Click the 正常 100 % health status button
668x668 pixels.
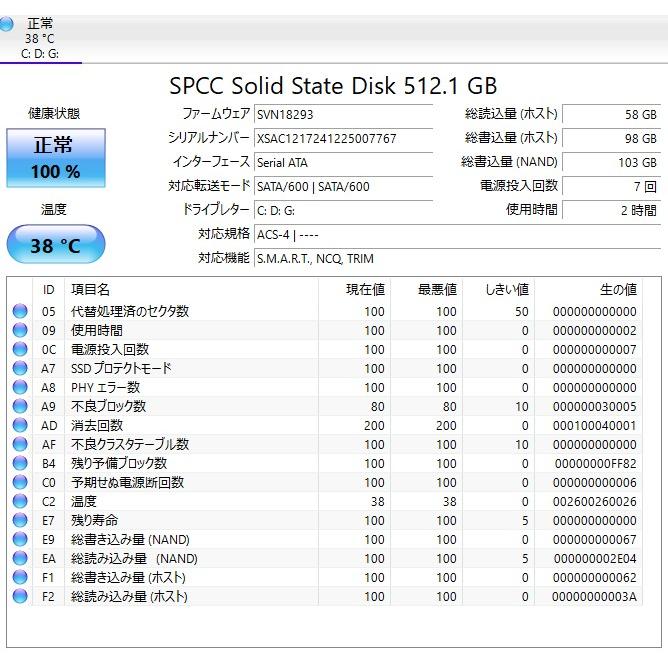(x=56, y=158)
